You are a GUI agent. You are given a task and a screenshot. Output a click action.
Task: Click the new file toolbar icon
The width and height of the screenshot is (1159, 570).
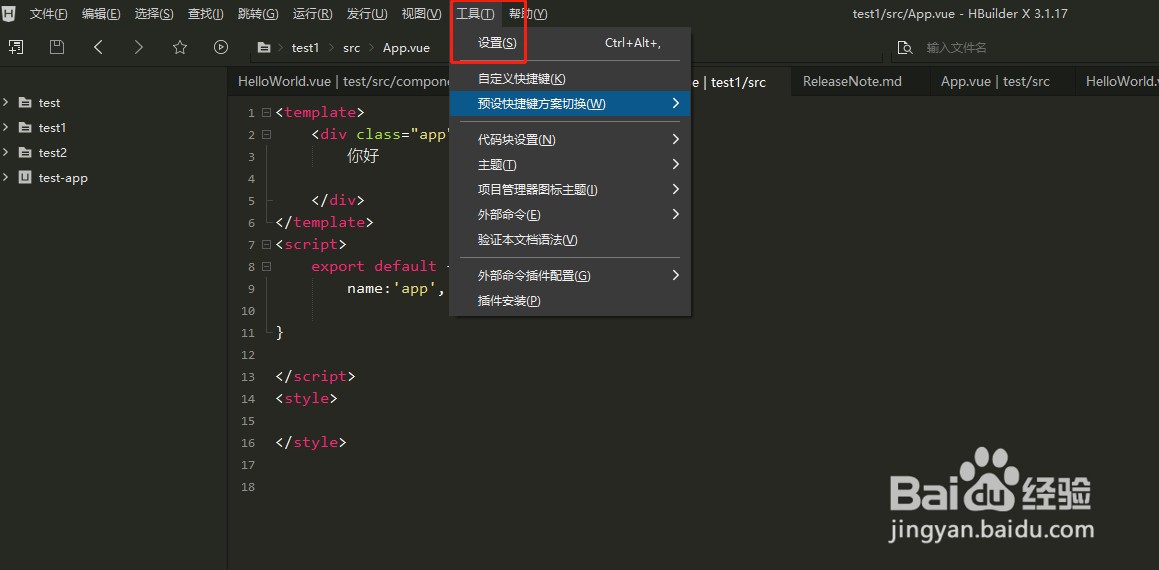point(16,47)
